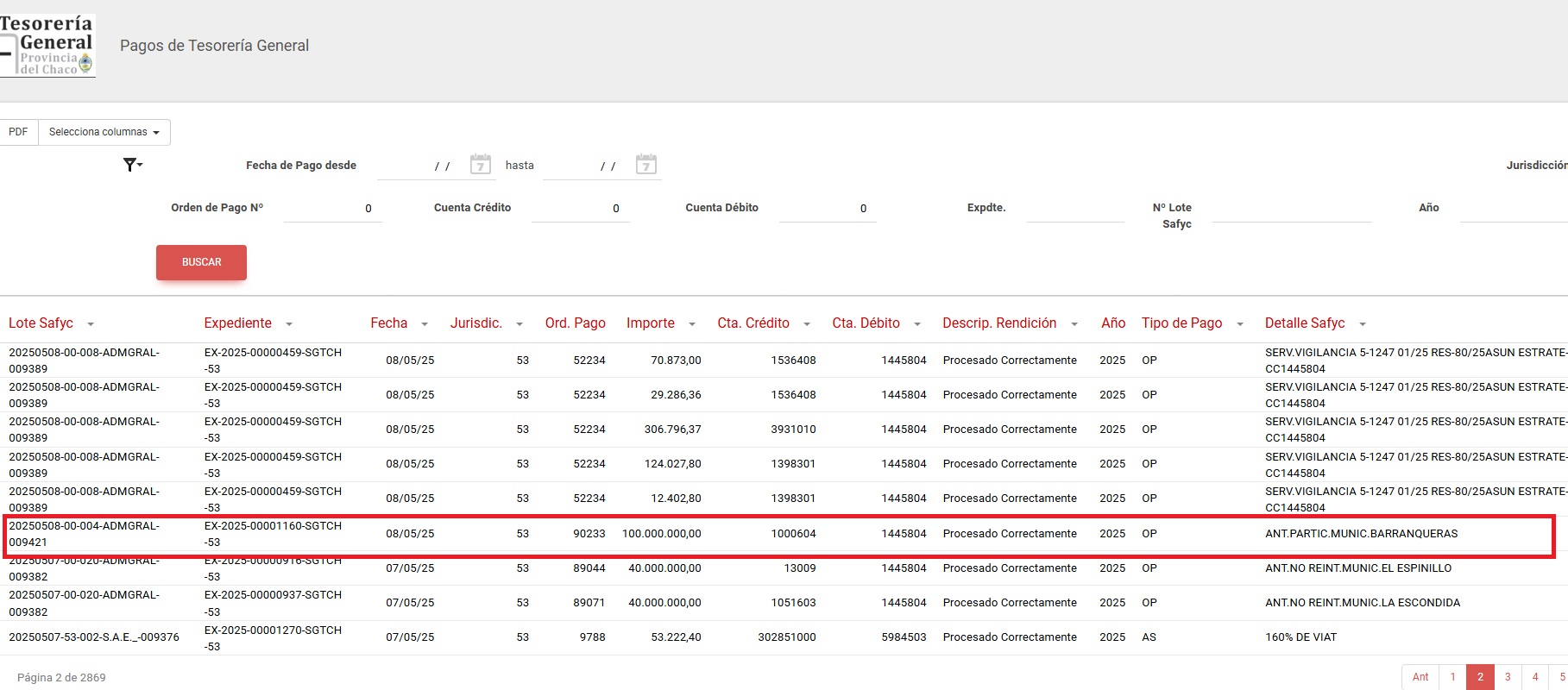Open the Lote Safyc column sort arrow
The height and width of the screenshot is (690, 1568).
[x=91, y=324]
